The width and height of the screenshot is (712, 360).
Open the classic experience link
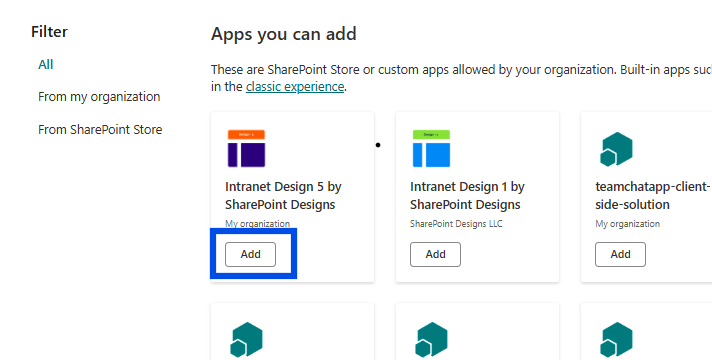pyautogui.click(x=295, y=86)
